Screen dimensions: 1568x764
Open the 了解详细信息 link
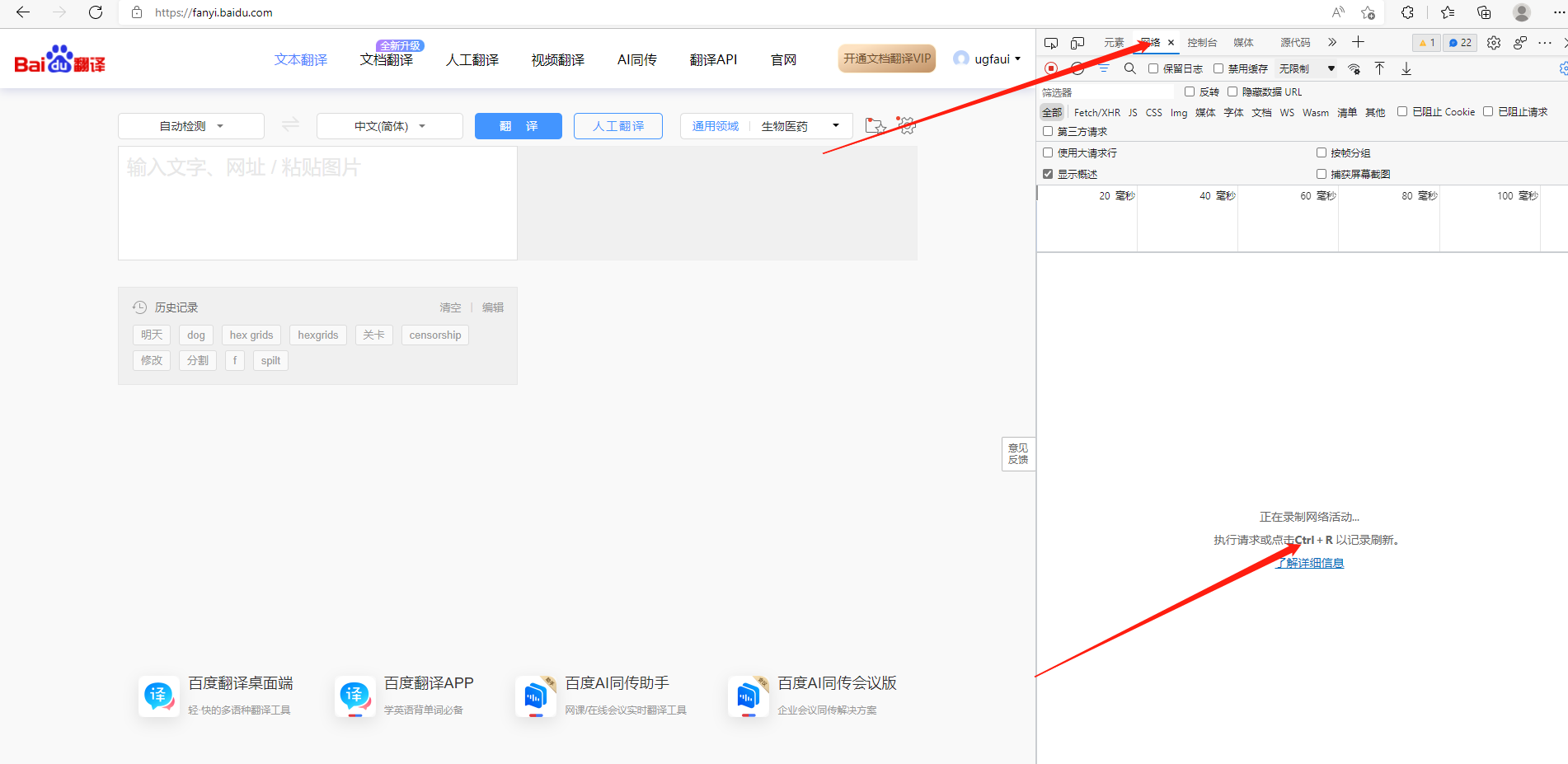click(x=1309, y=562)
